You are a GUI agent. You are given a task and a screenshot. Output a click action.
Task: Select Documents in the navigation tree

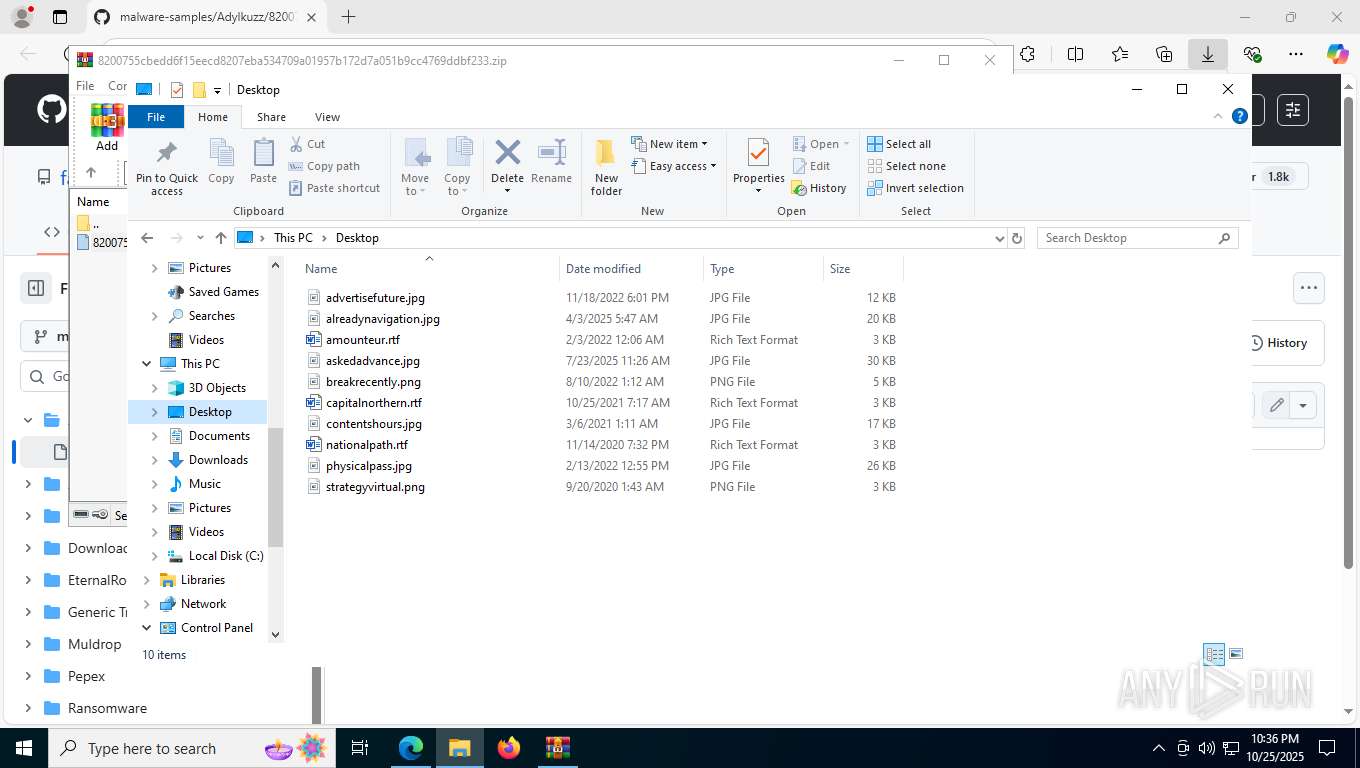coord(219,436)
